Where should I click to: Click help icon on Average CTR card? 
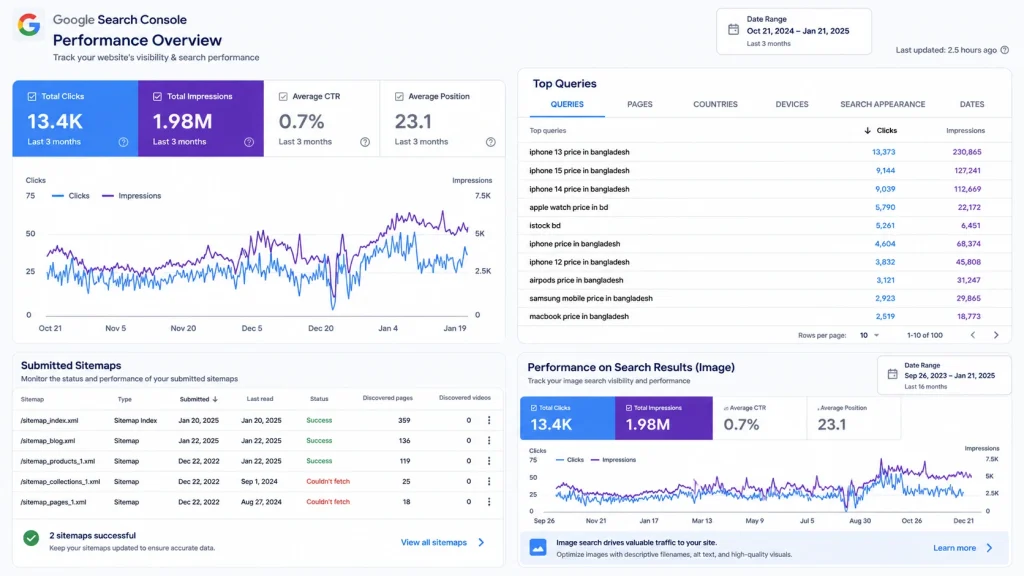click(x=365, y=142)
